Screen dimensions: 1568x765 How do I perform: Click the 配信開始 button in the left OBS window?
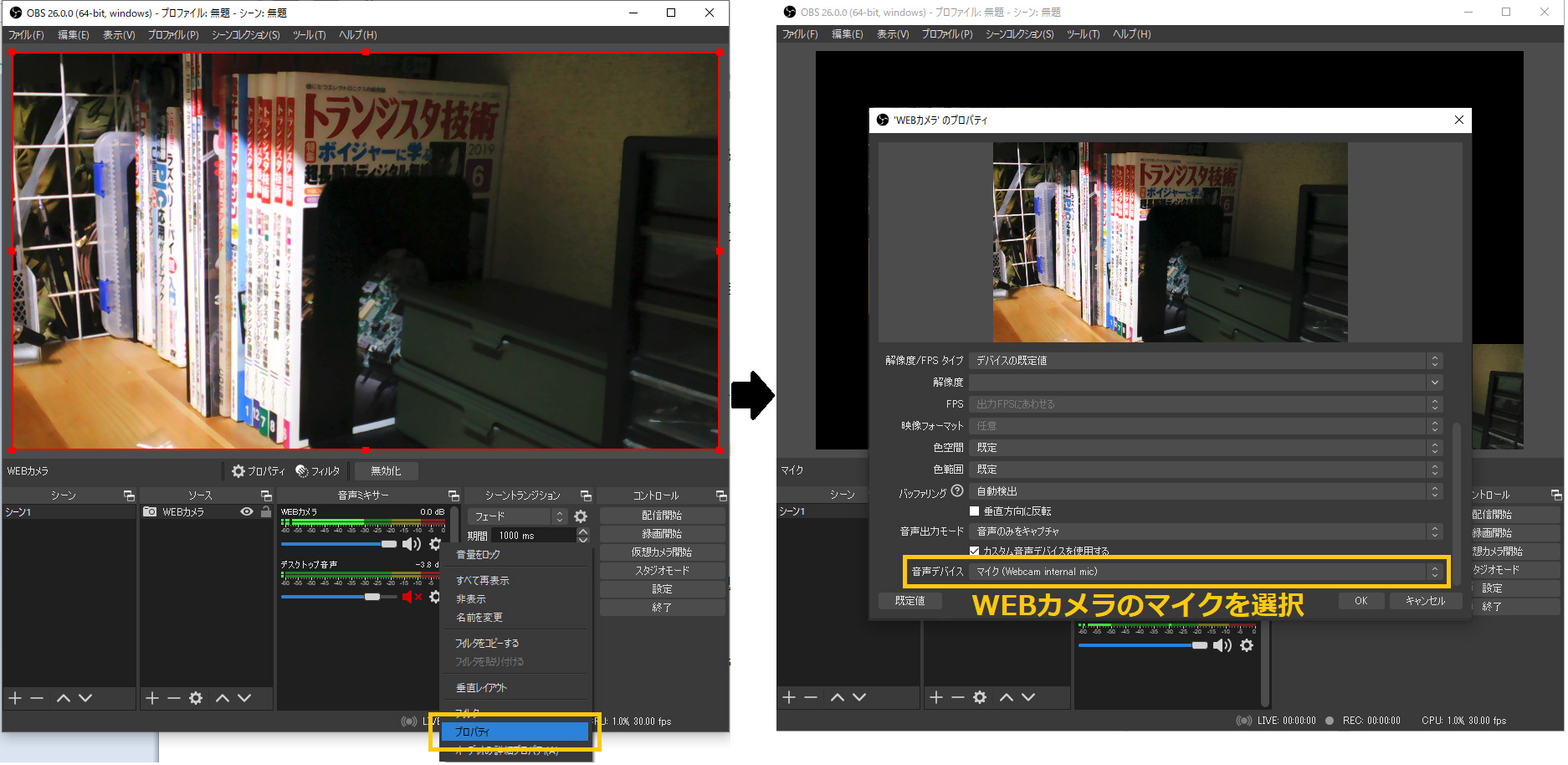click(662, 516)
